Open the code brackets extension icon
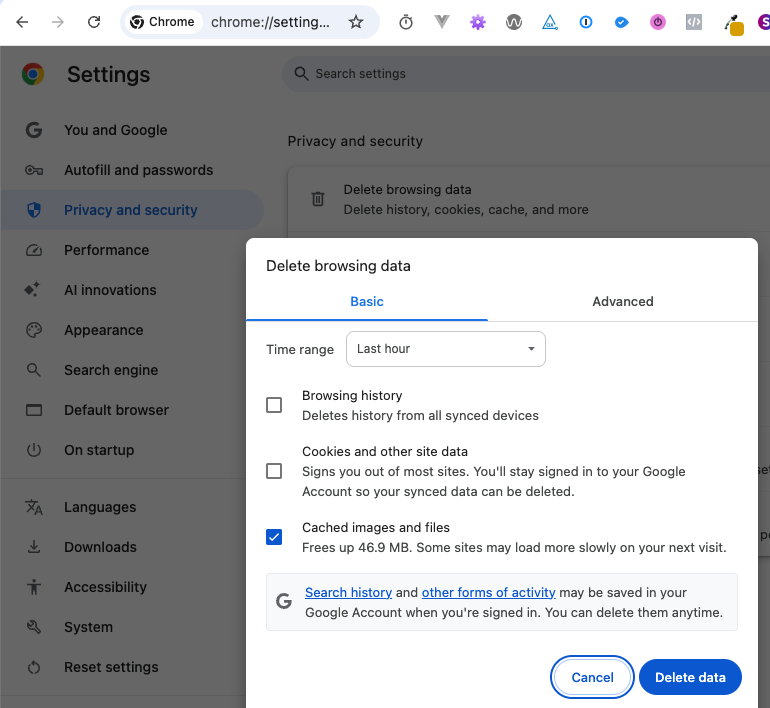770x708 pixels. point(694,22)
